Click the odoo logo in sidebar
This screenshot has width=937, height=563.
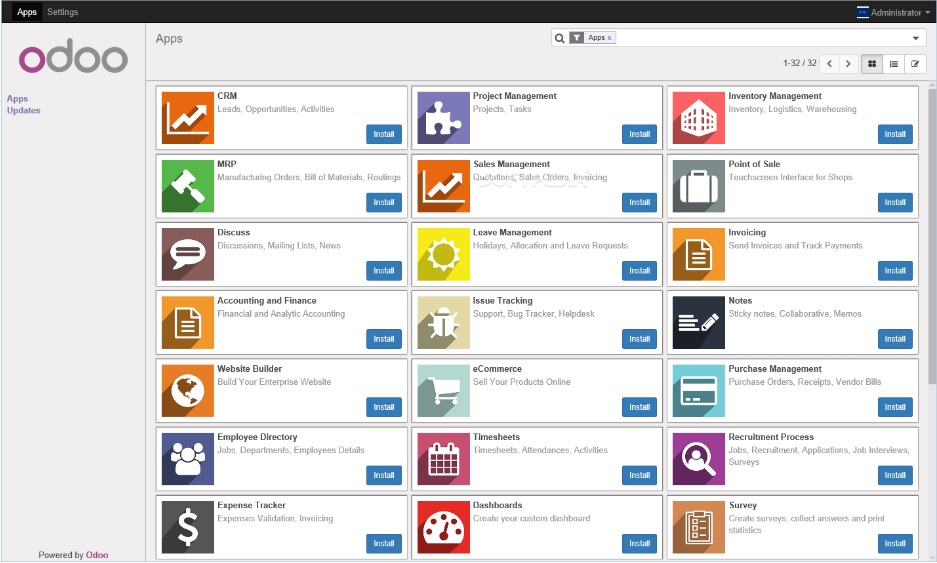click(x=74, y=56)
